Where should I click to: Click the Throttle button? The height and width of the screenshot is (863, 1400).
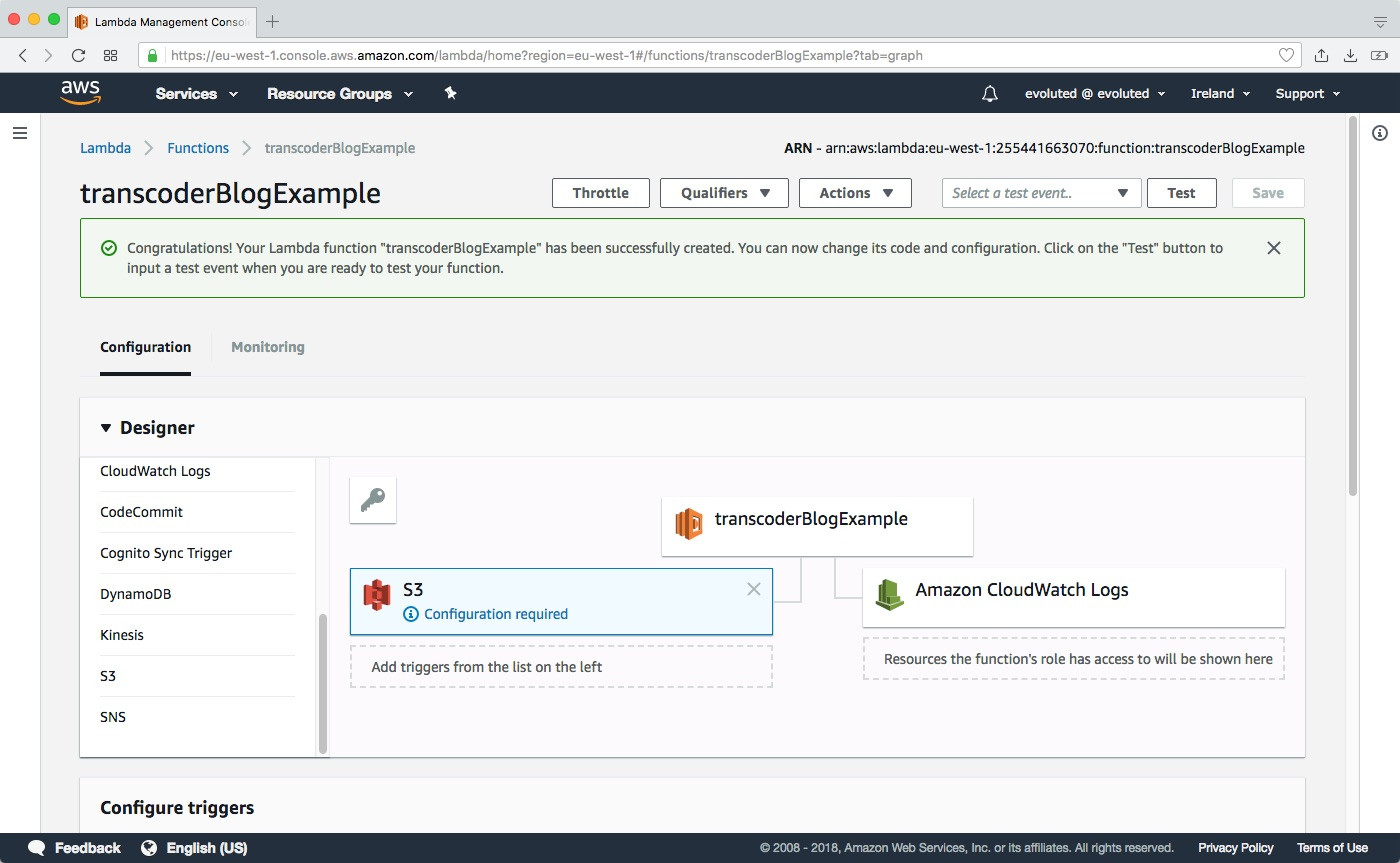tap(600, 193)
